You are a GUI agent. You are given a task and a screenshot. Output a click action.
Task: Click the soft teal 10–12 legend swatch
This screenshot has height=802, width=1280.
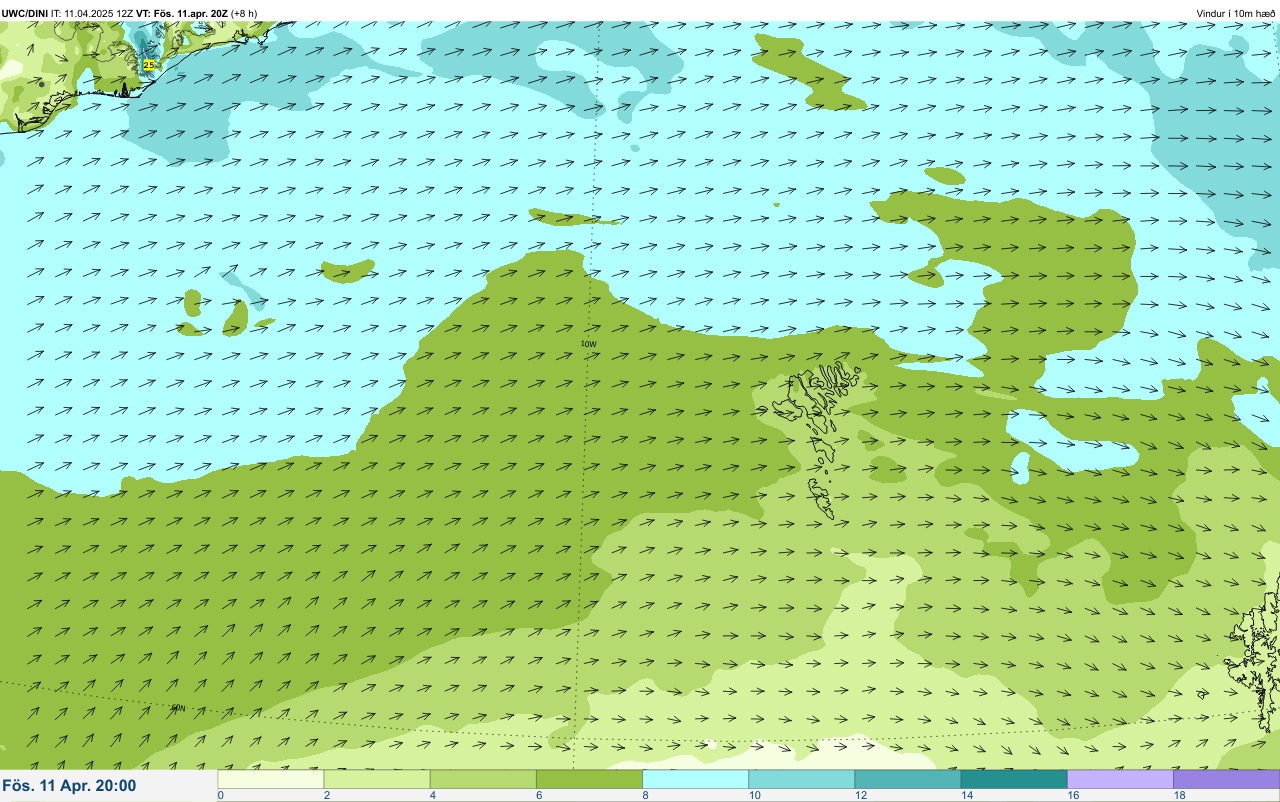(801, 779)
